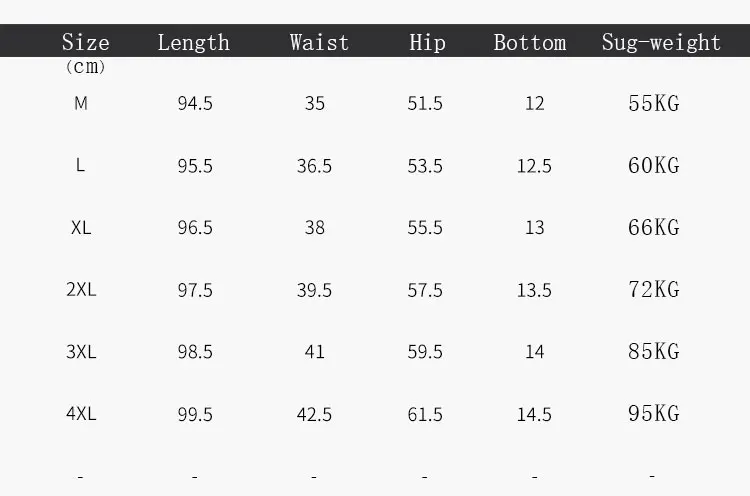Click the 13.5 bottom value
Image resolution: width=750 pixels, height=496 pixels.
tap(534, 290)
